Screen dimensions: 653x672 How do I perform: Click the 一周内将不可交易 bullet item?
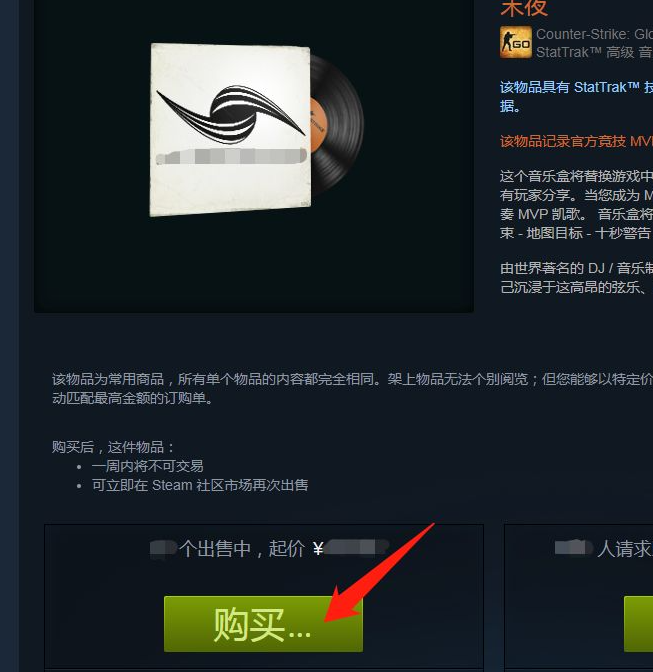coord(147,466)
